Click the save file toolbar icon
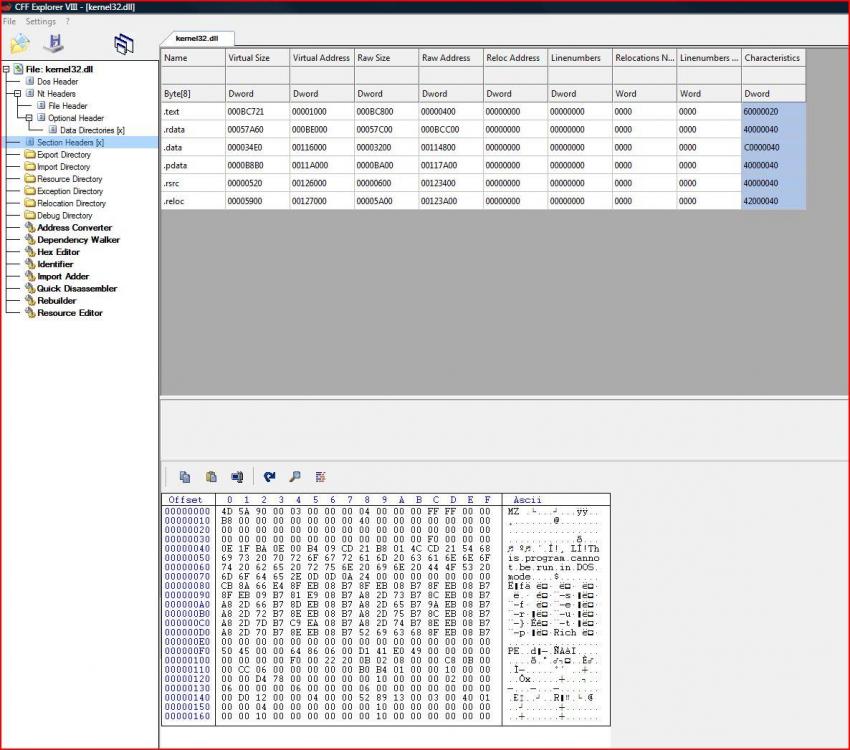 coord(53,43)
